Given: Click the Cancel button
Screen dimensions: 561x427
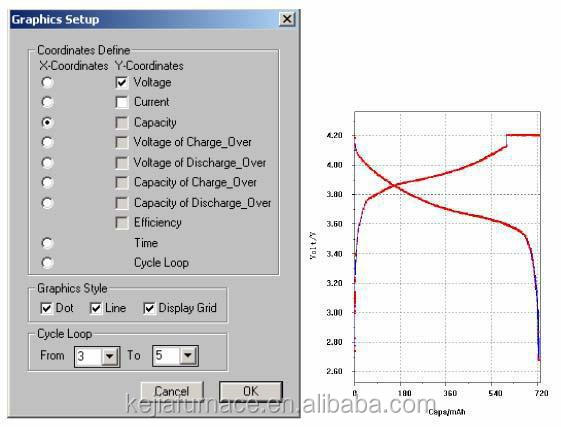Looking at the screenshot, I should tap(172, 391).
